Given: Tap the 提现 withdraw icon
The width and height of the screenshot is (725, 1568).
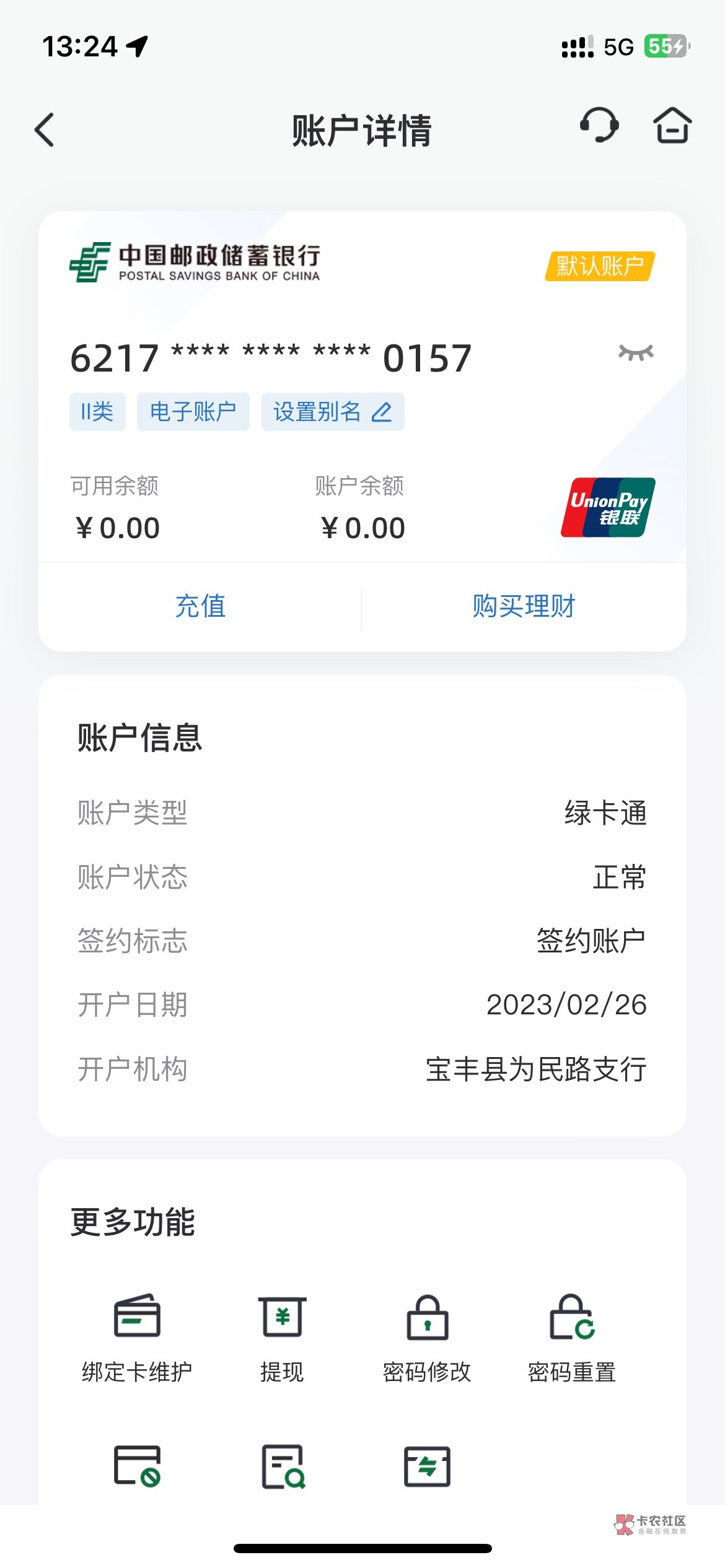Looking at the screenshot, I should coord(282,1315).
